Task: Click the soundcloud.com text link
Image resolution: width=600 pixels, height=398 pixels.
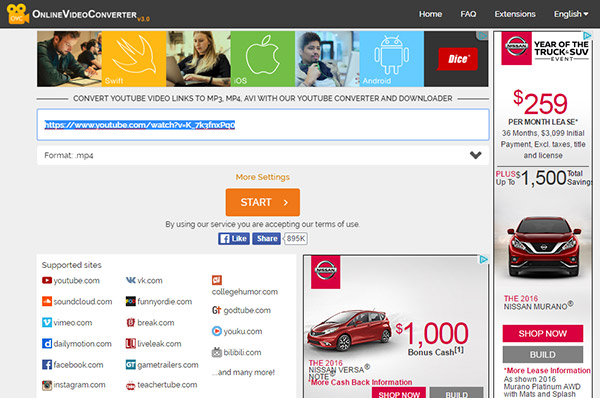Action: click(x=83, y=302)
